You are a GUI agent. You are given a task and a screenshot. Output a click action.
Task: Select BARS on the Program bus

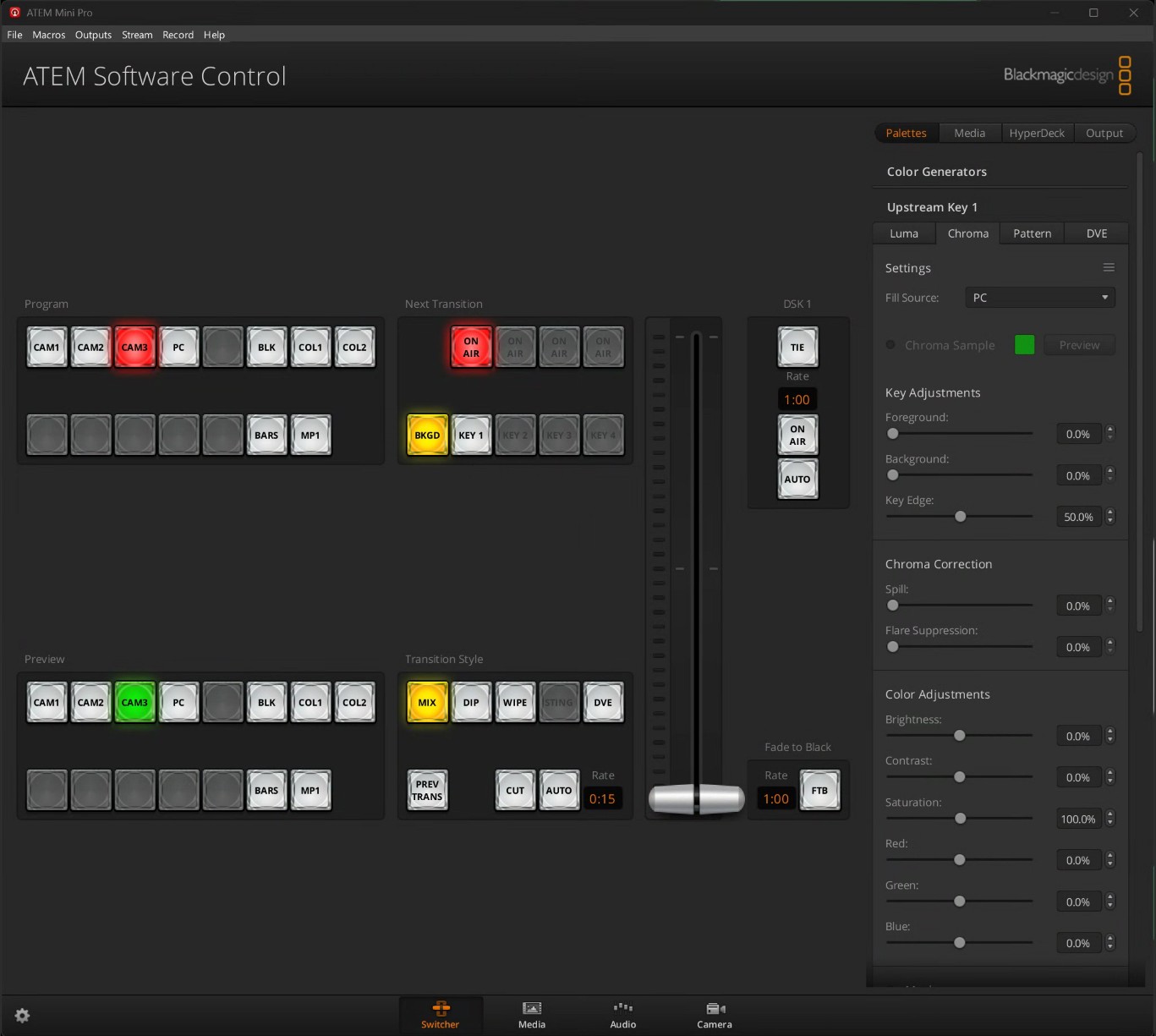coord(266,436)
